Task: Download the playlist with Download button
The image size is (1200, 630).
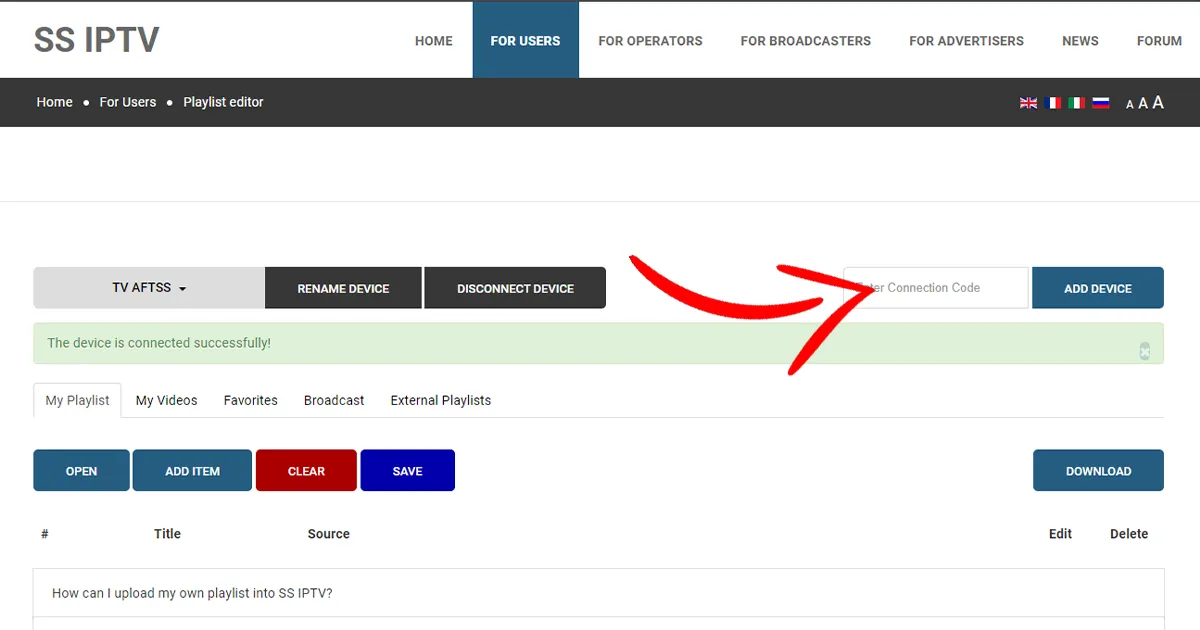Action: 1098,471
